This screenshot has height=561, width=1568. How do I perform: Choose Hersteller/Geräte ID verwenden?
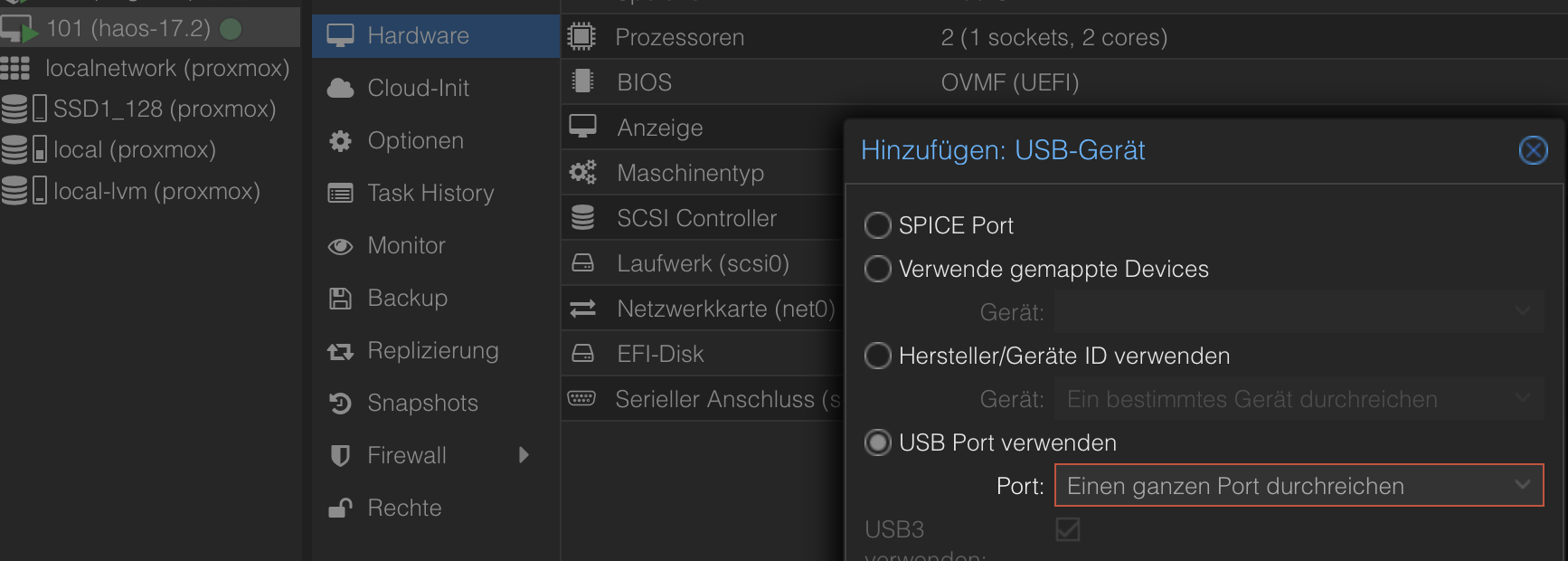click(877, 356)
